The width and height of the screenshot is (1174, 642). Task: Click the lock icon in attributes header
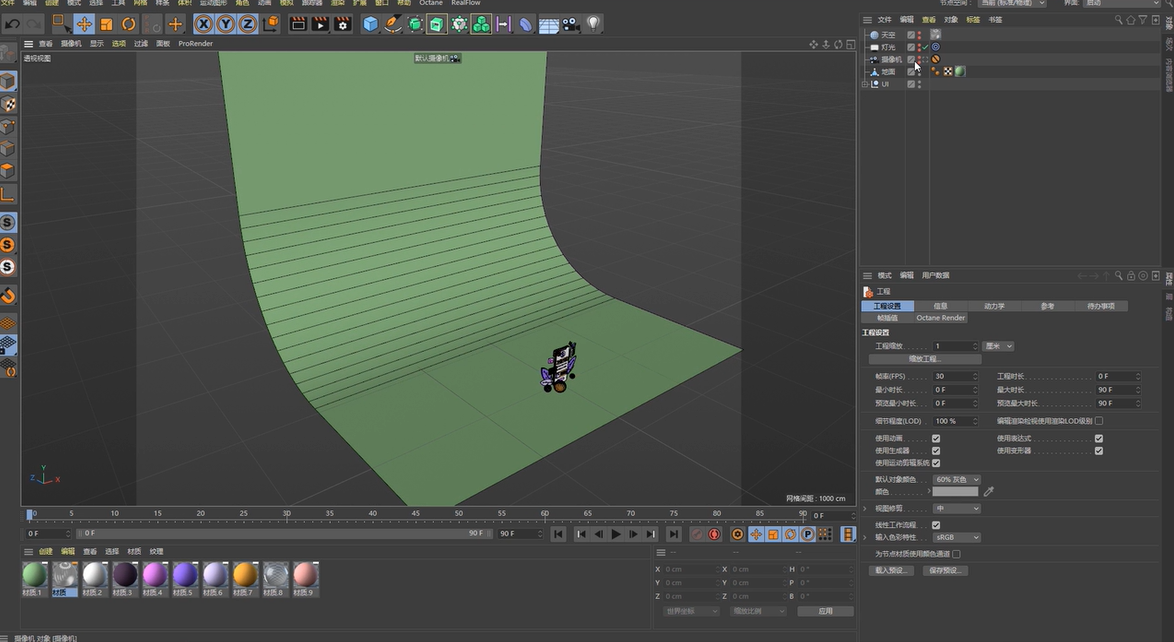[x=1131, y=276]
